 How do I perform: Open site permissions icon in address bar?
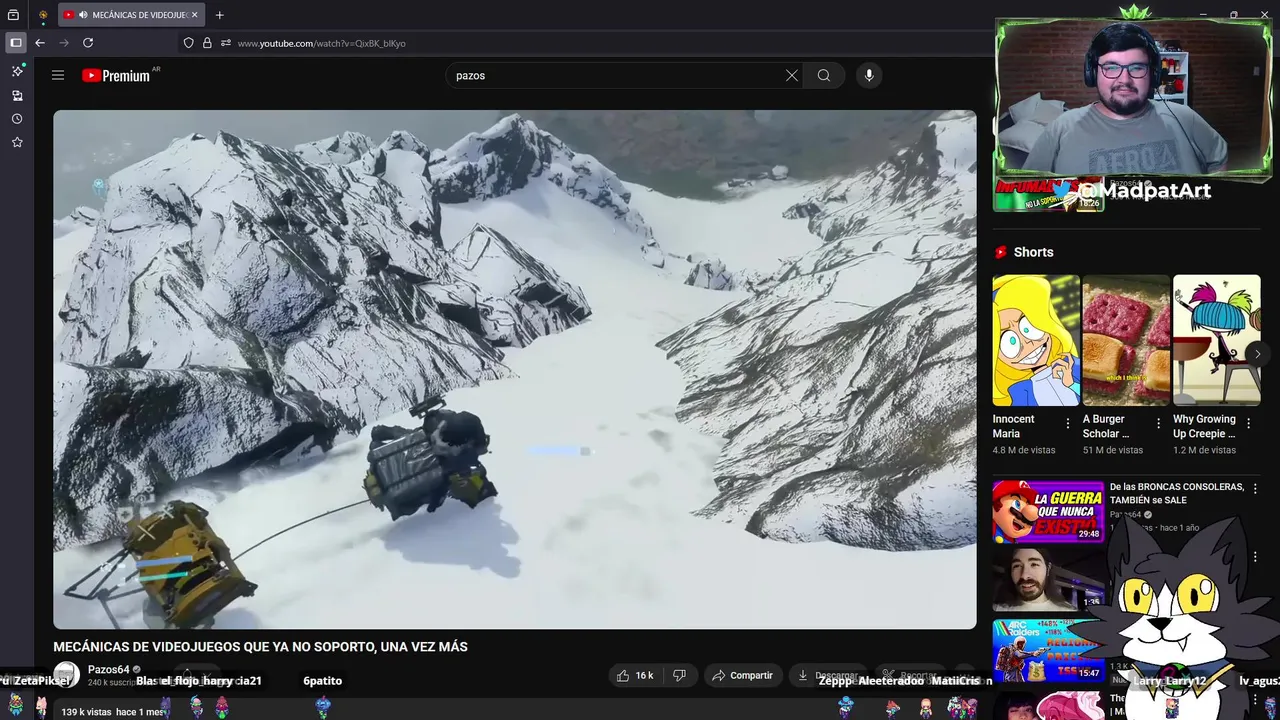click(x=226, y=43)
